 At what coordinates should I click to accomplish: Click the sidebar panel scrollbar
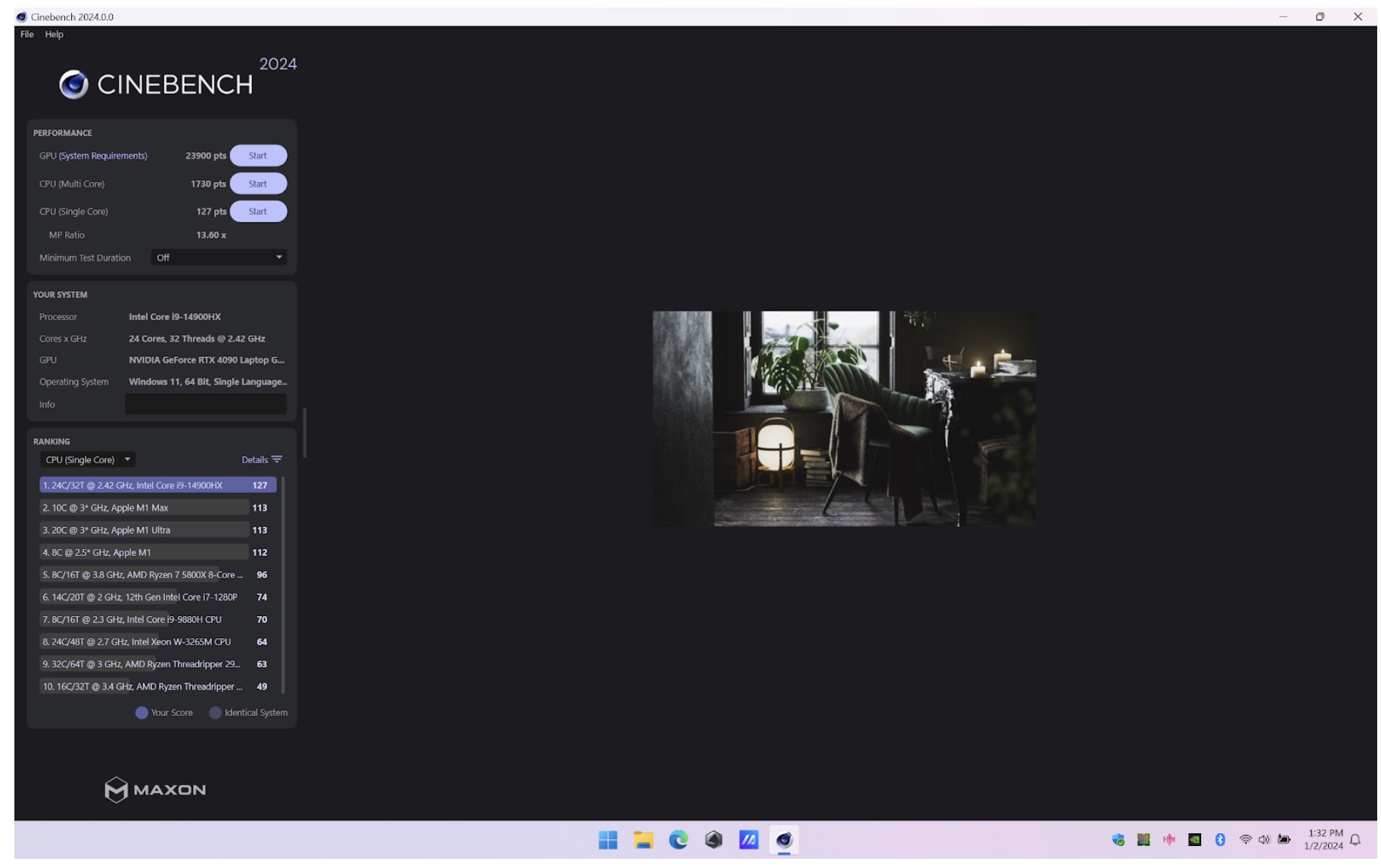[304, 432]
